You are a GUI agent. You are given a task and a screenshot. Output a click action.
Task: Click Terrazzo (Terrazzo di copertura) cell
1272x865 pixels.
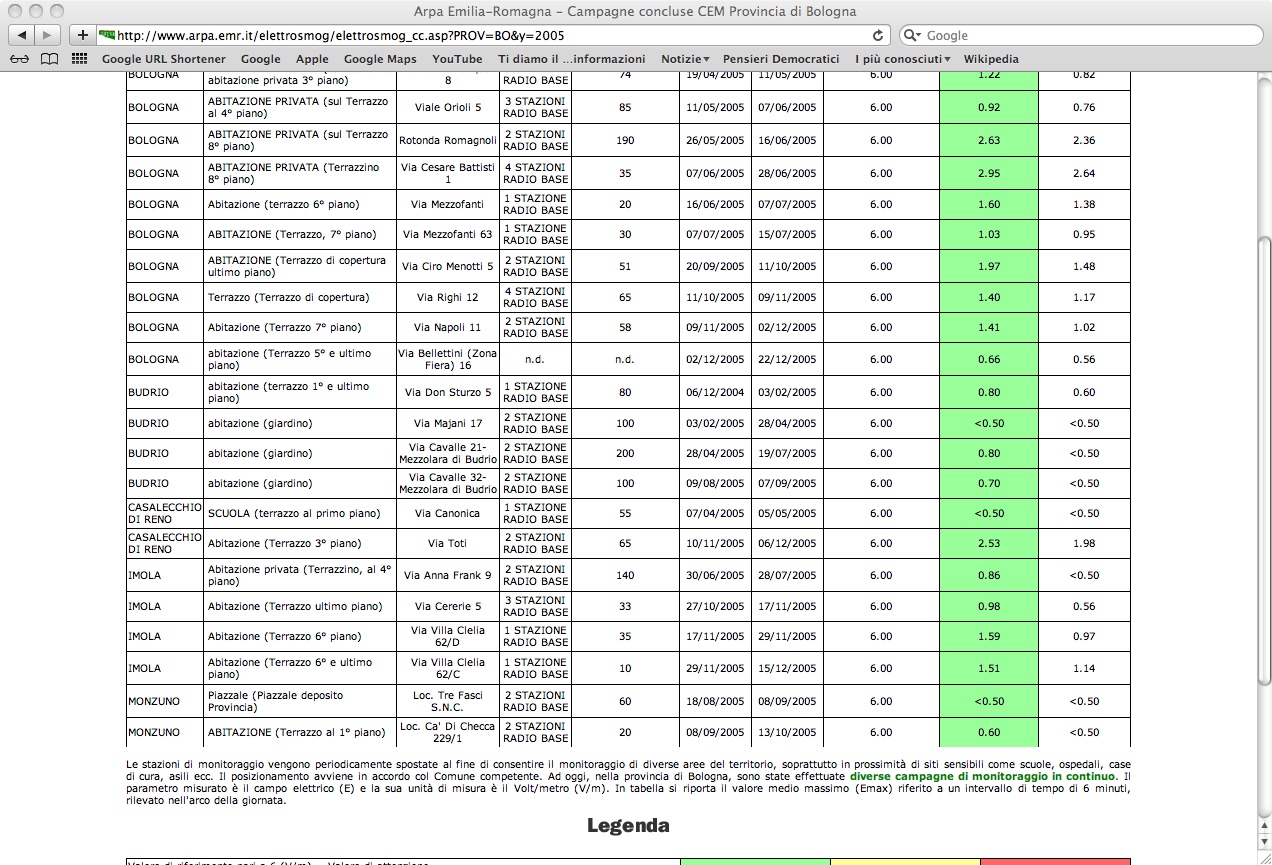point(300,297)
